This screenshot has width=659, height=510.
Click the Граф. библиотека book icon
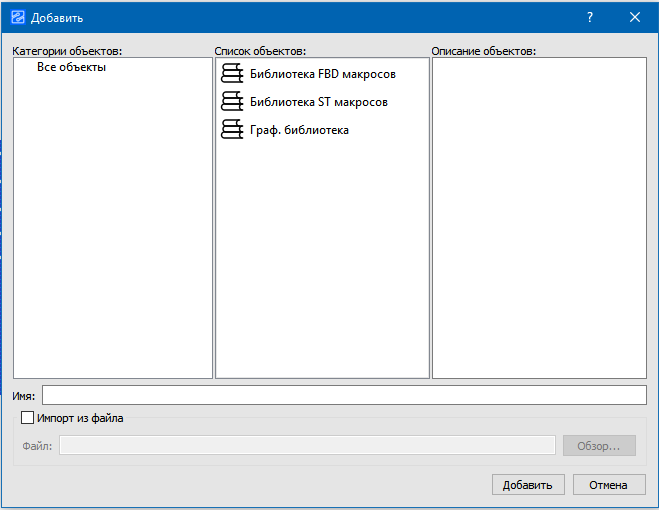point(232,130)
